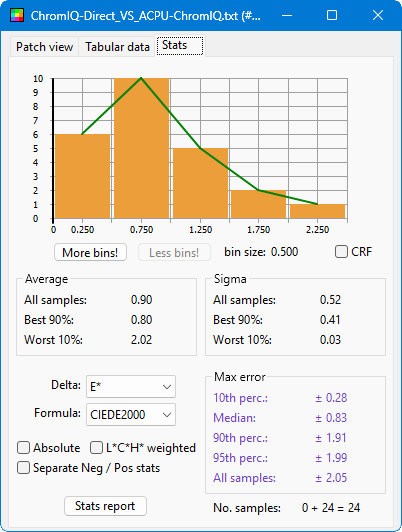Click the 95th perc. value ± 1.99
This screenshot has width=402, height=532.
[331, 458]
